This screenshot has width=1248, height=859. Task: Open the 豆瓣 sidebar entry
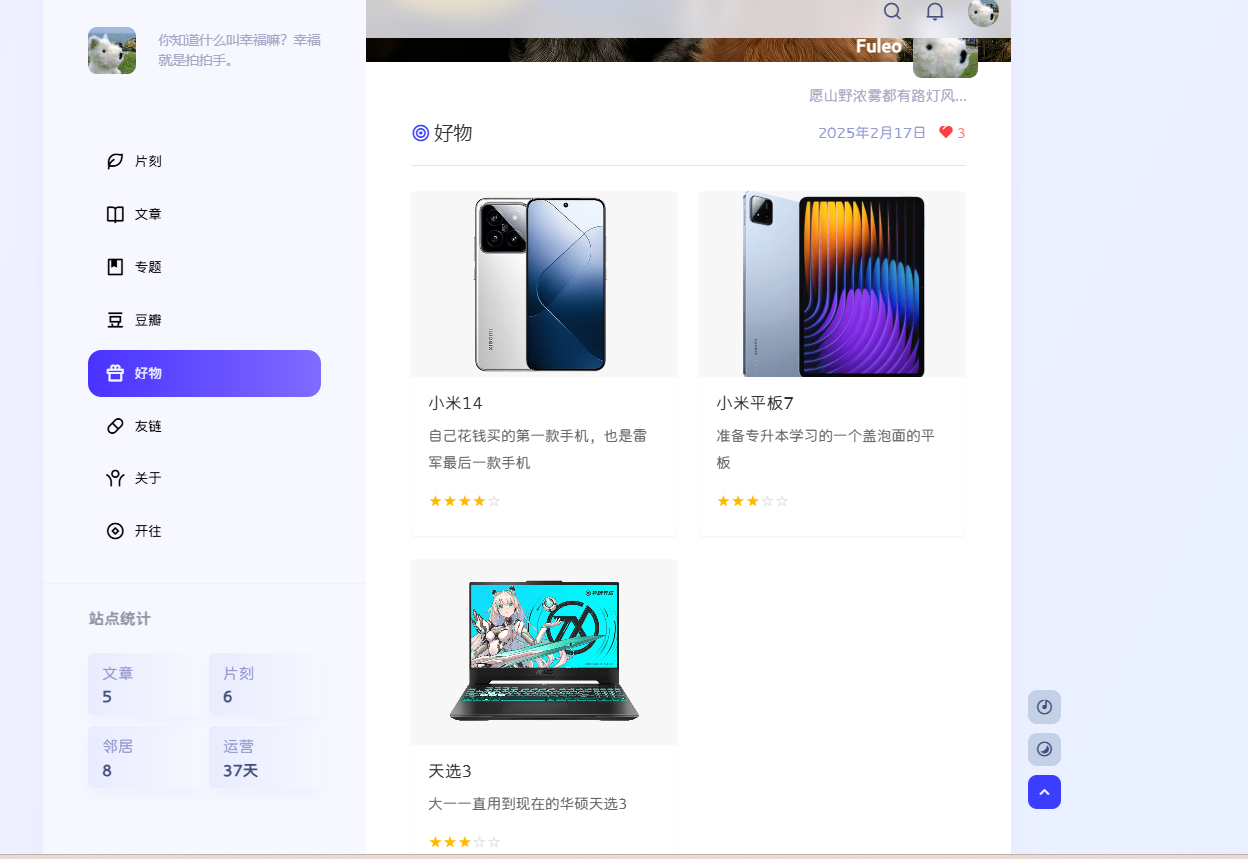pos(204,320)
